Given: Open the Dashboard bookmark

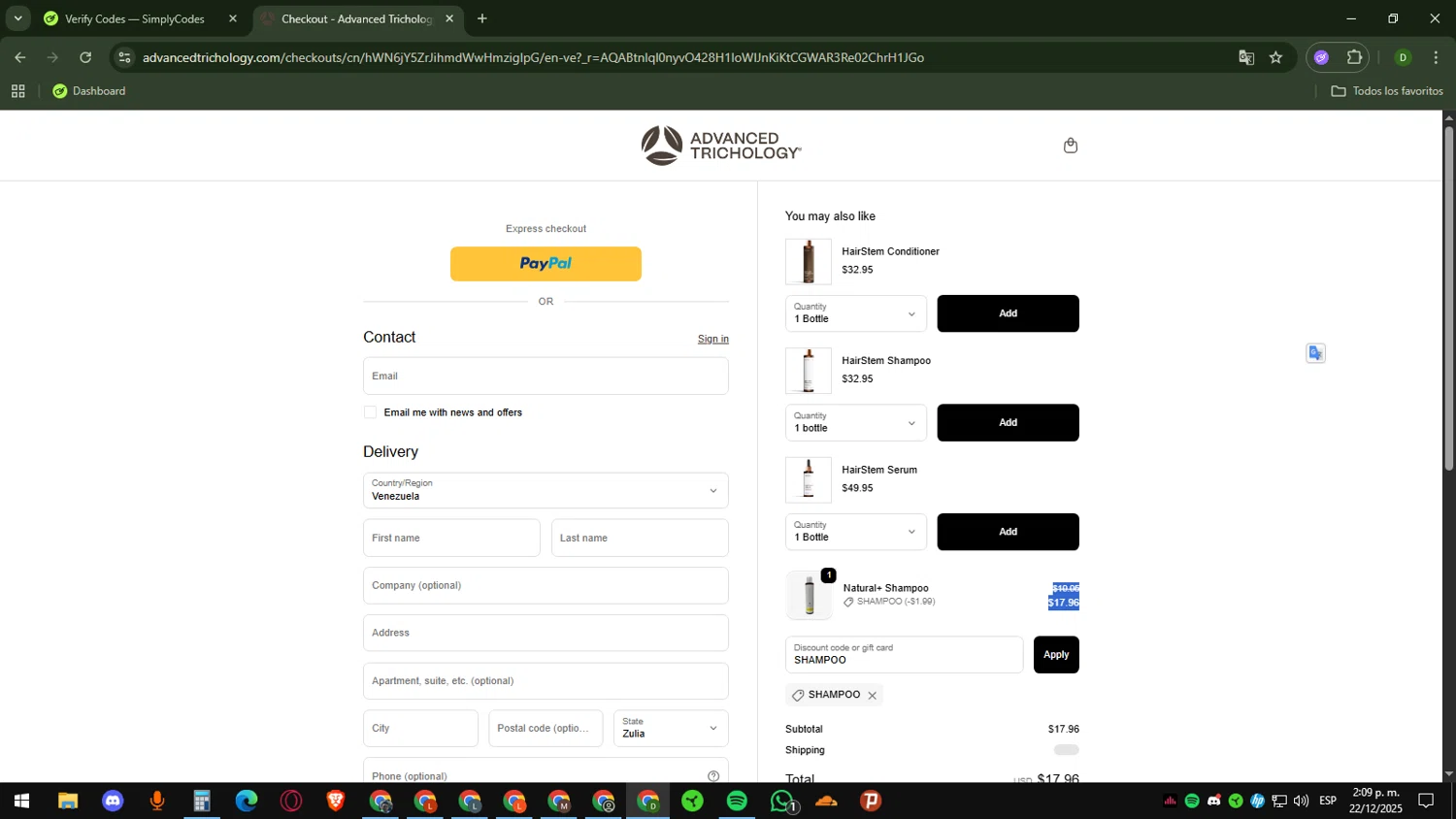Looking at the screenshot, I should [89, 91].
